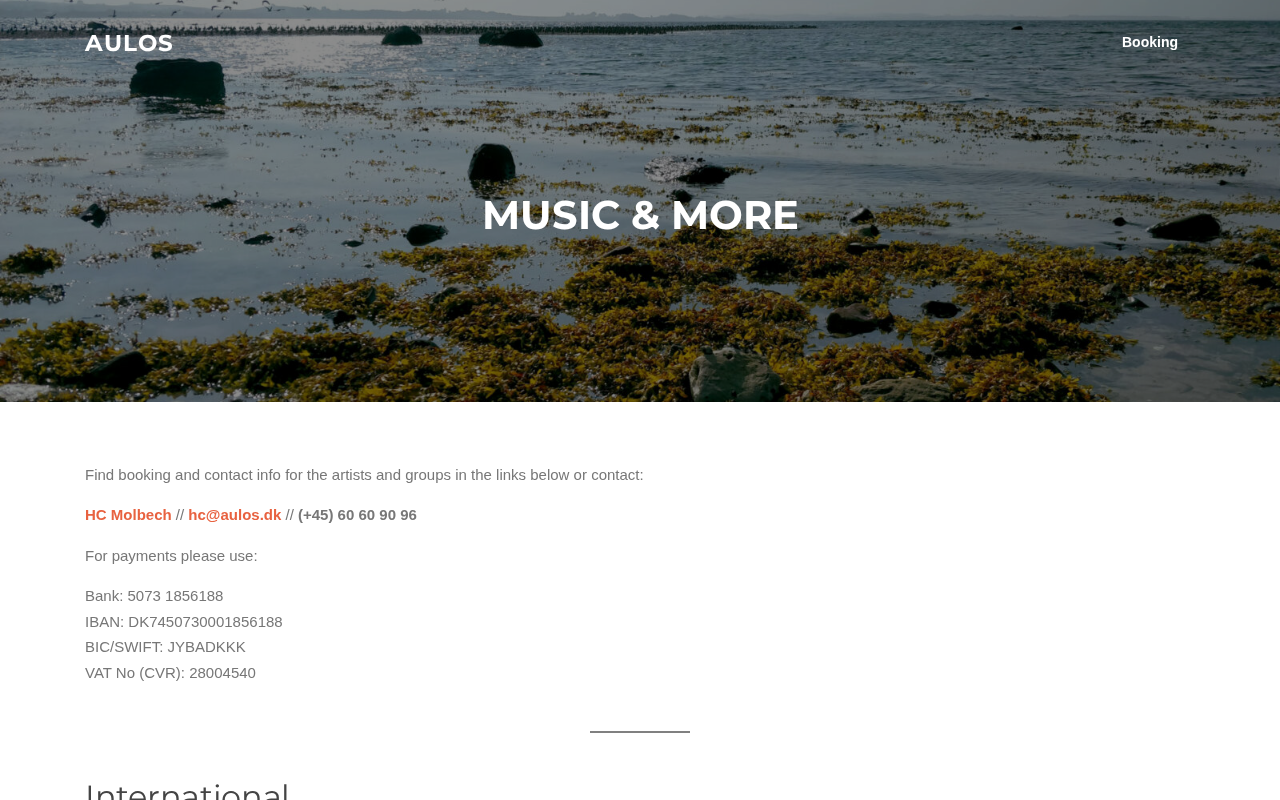This screenshot has width=1280, height=800.
Task: Select the bank account number 5073 1856188
Action: tap(175, 596)
